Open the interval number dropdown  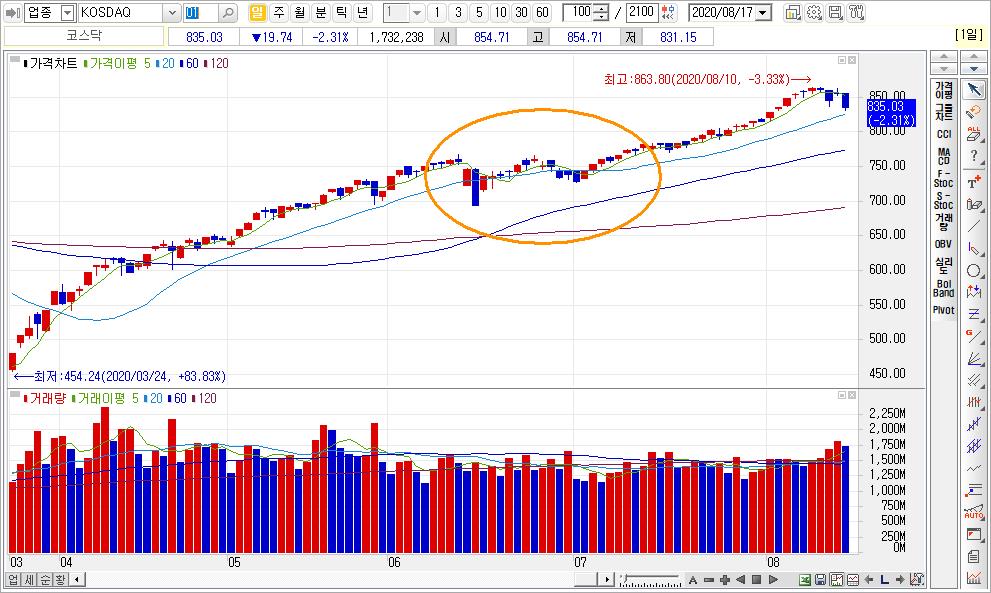click(416, 12)
